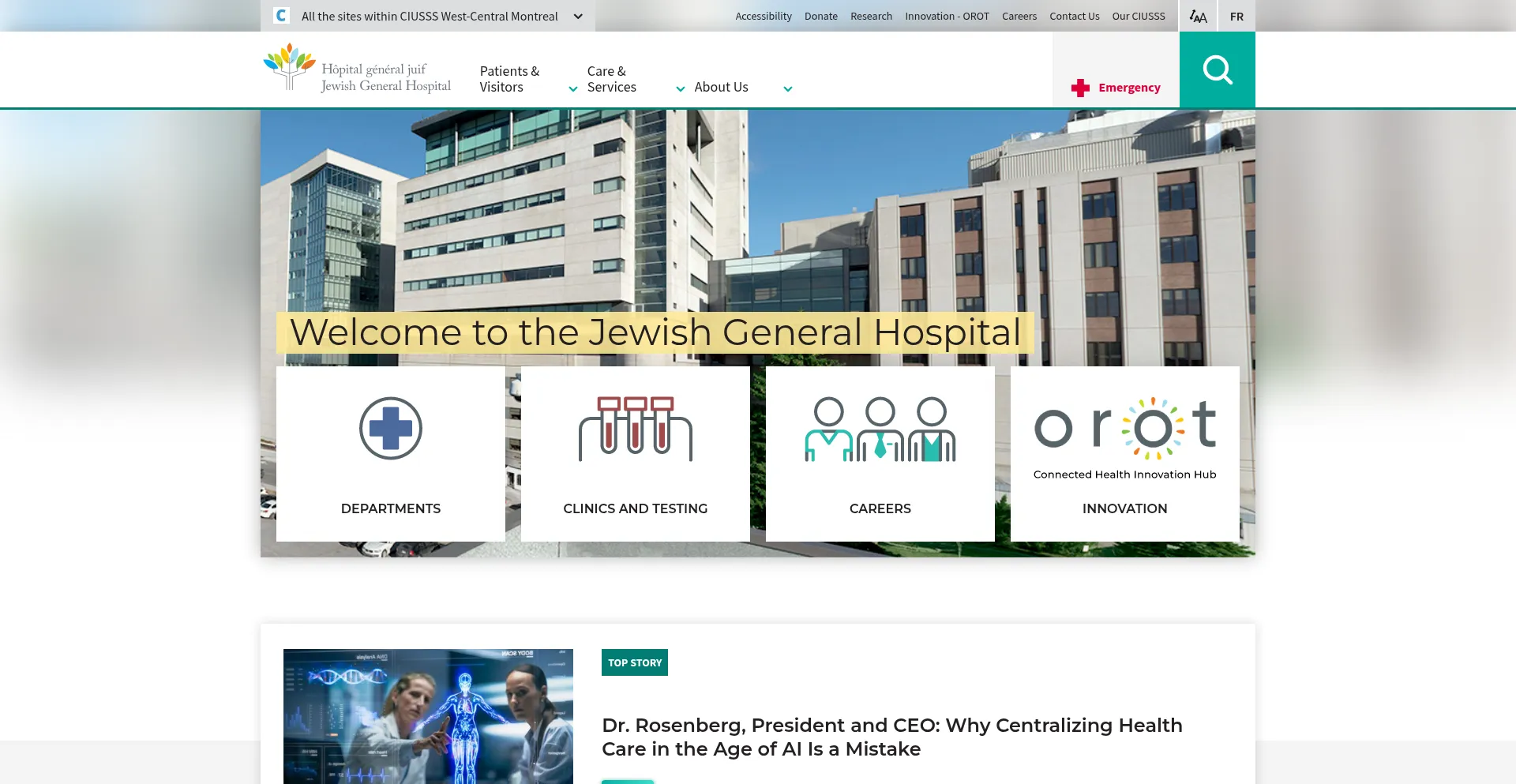Expand the Patients & Visitors menu chevron
The image size is (1516, 784).
(573, 89)
